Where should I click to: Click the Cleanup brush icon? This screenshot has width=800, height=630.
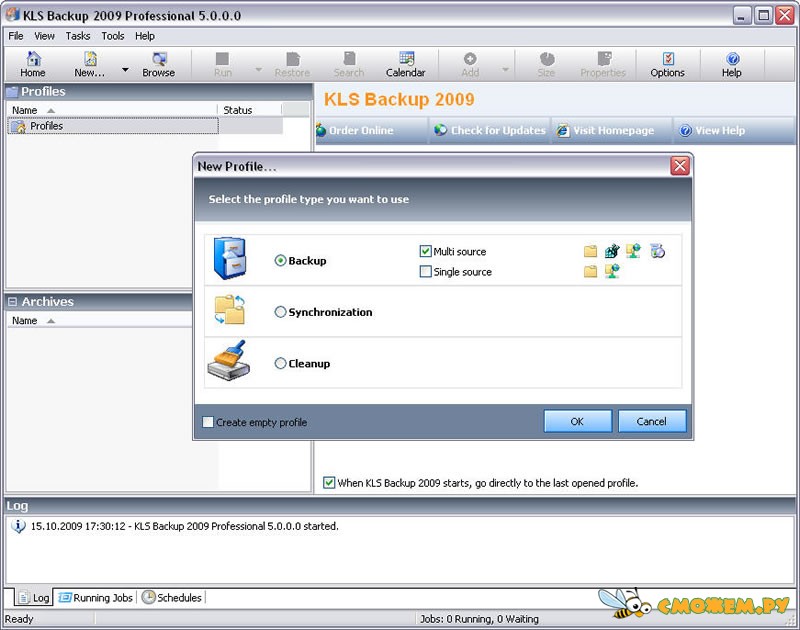229,360
